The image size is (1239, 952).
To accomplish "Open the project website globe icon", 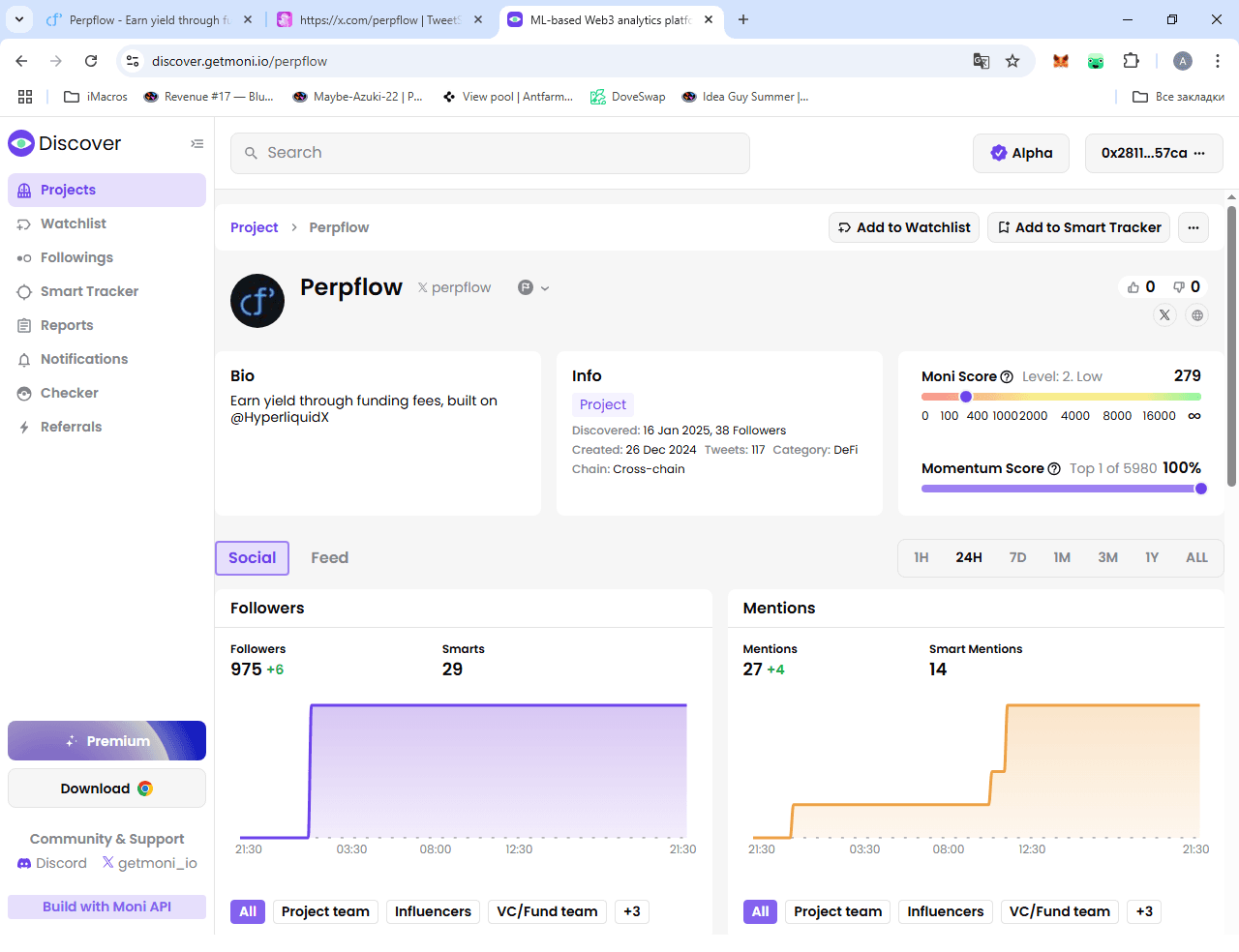I will (1197, 315).
